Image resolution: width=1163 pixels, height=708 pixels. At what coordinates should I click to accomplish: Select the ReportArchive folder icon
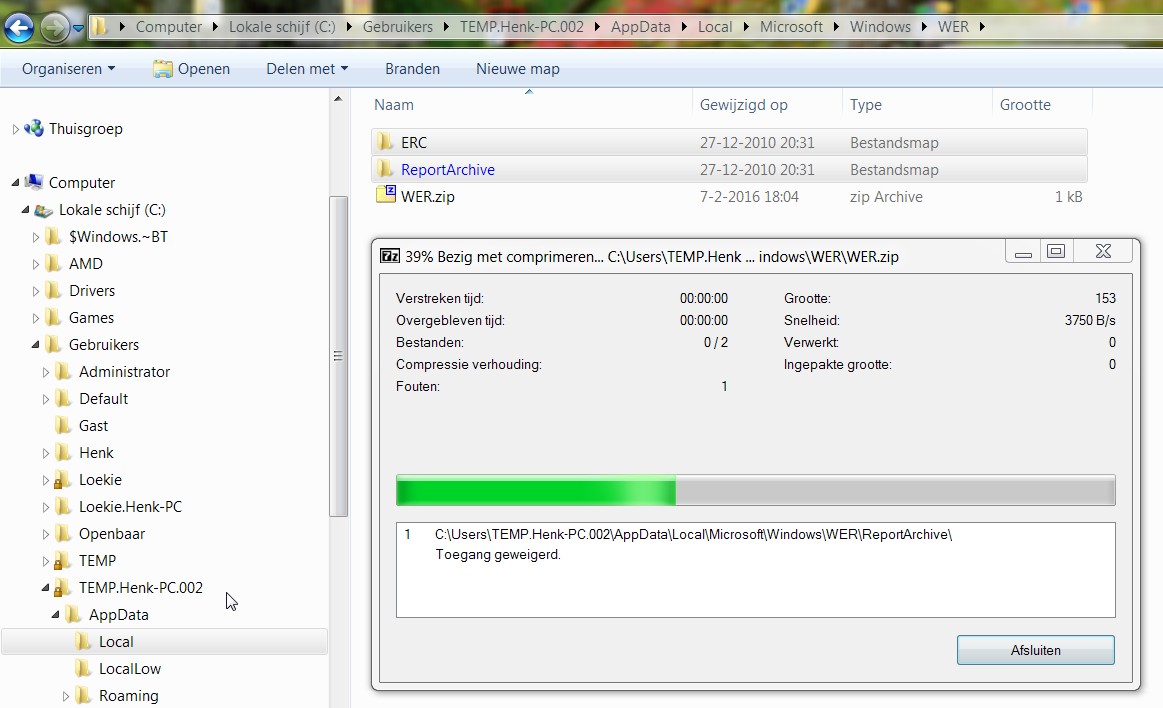click(385, 169)
